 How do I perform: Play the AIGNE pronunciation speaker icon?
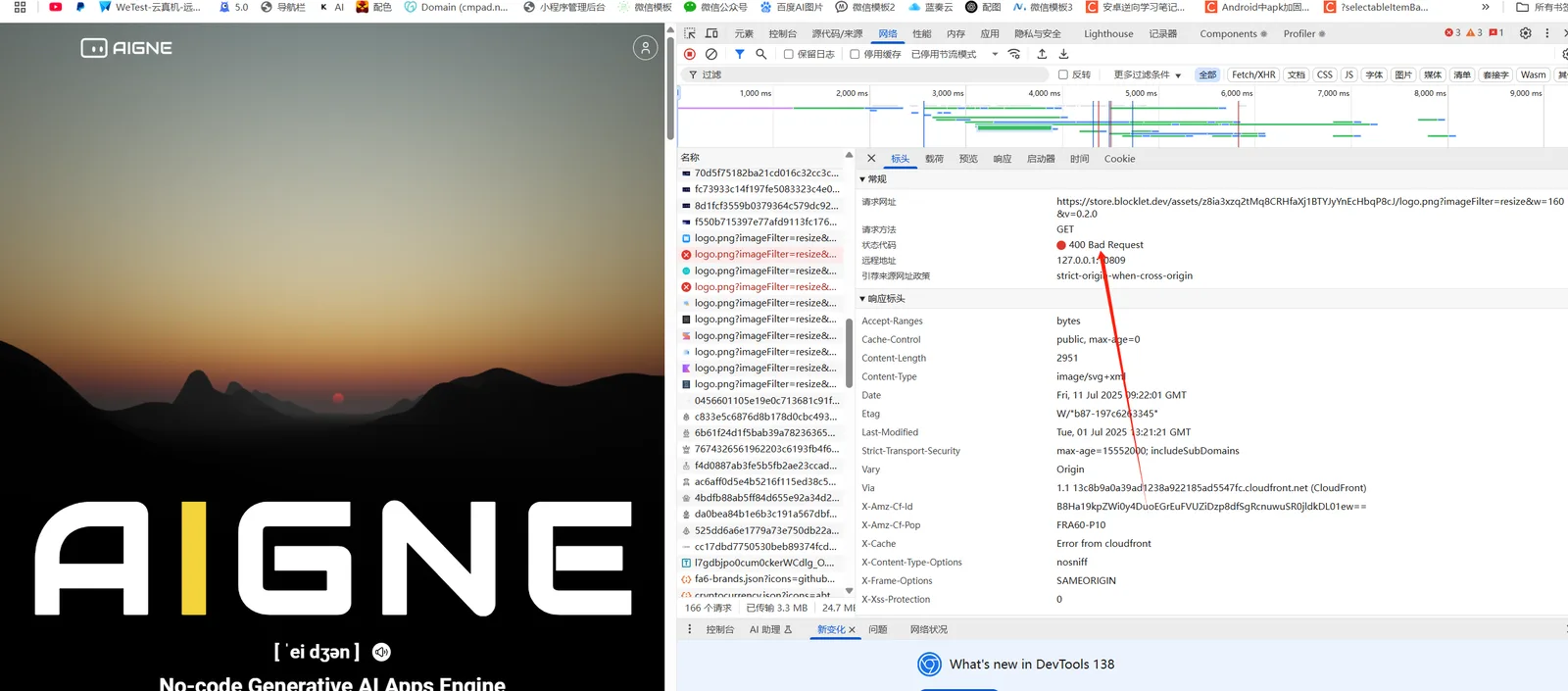pyautogui.click(x=381, y=652)
